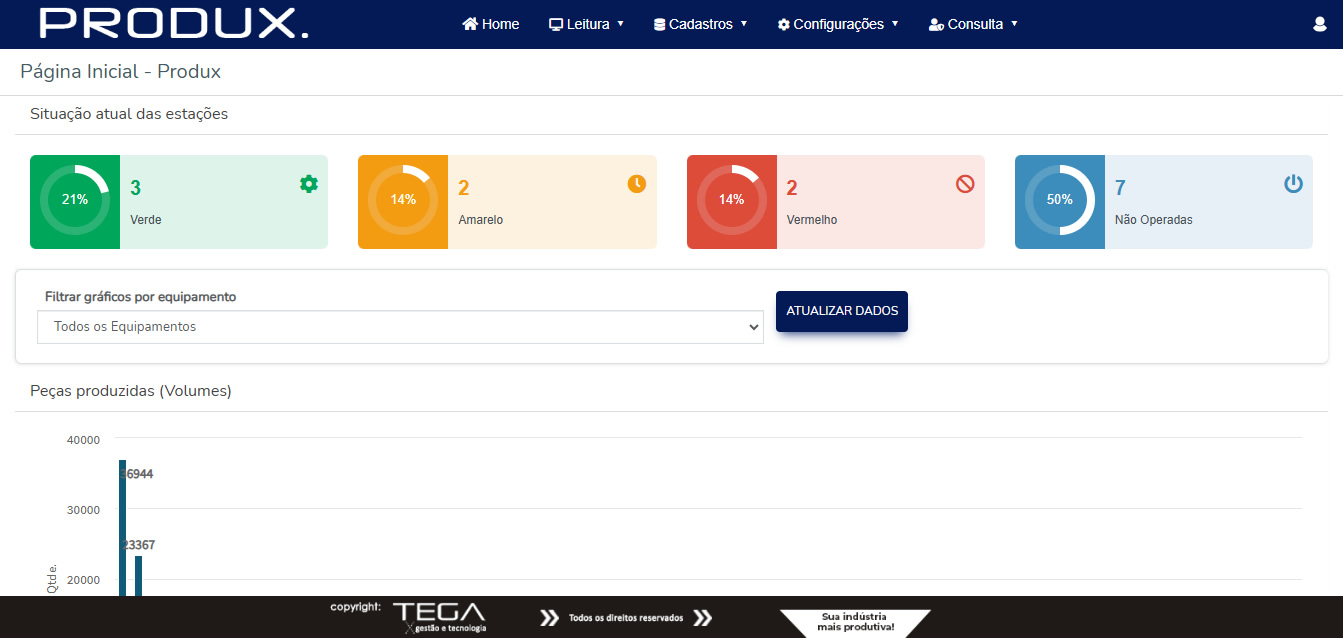Click the ATUALIZAR DADOS button
Image resolution: width=1343 pixels, height=638 pixels.
pos(842,311)
